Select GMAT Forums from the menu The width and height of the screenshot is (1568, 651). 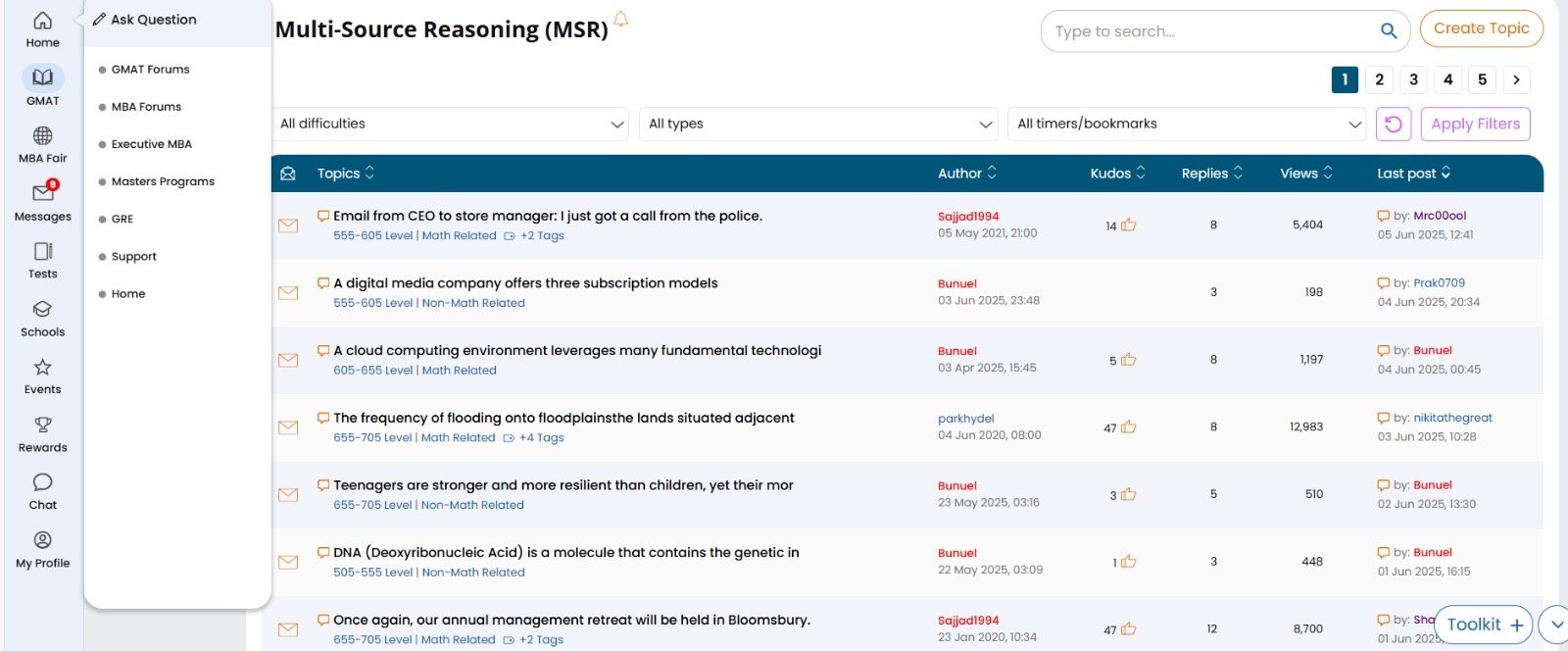pyautogui.click(x=150, y=70)
